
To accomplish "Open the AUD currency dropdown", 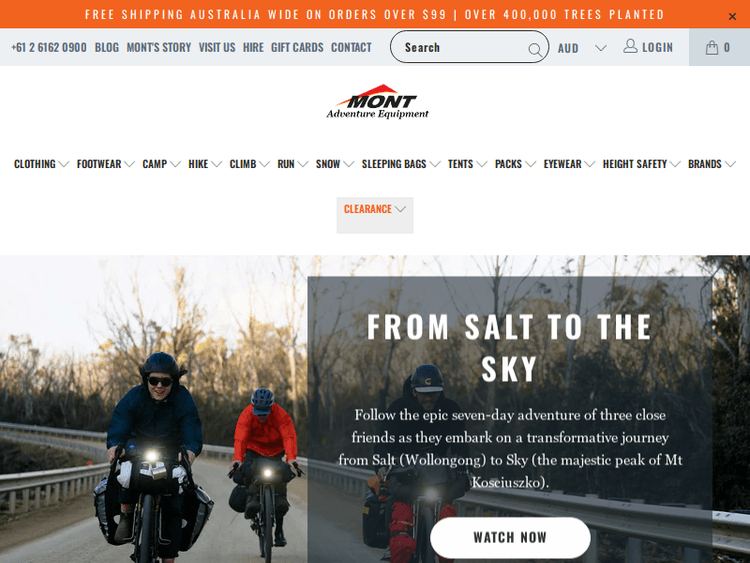I will (582, 48).
